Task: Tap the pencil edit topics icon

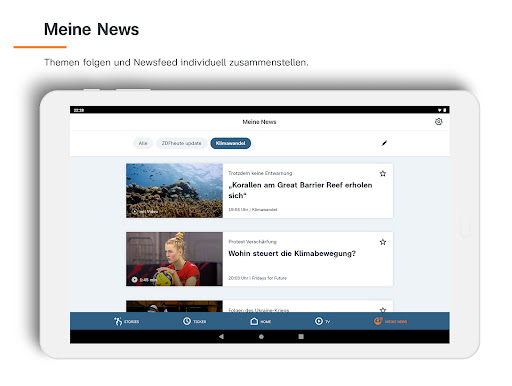Action: coord(384,143)
